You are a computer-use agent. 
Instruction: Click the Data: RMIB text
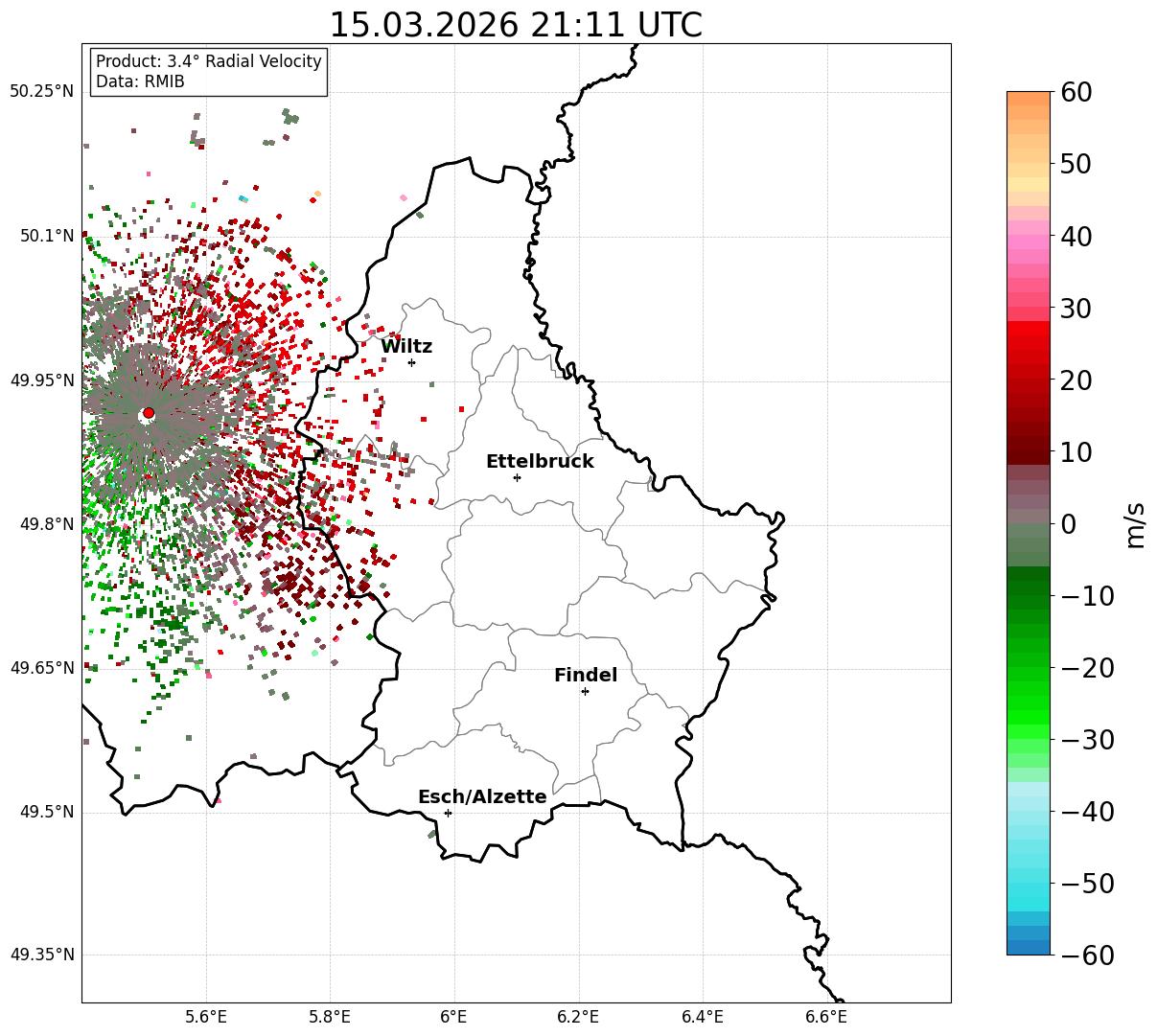pos(140,81)
